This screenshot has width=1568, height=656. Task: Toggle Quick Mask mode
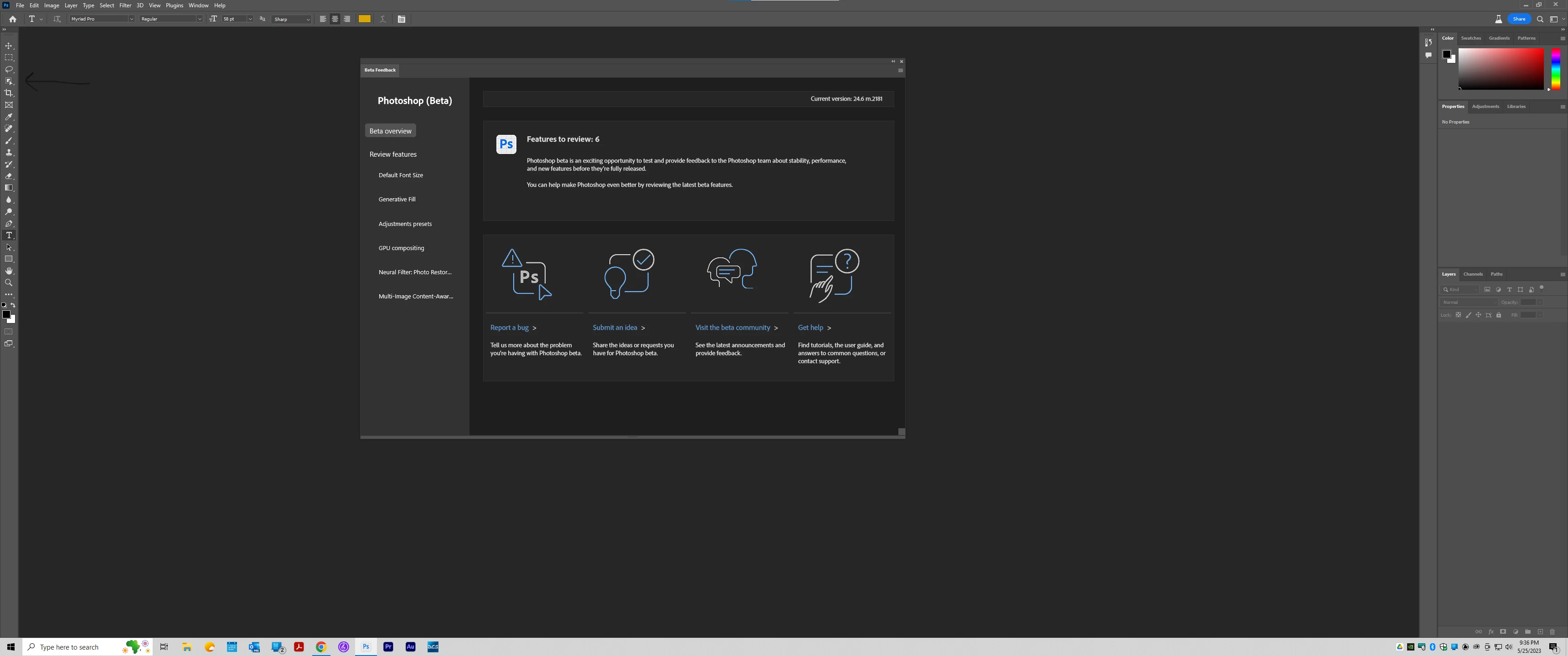(9, 332)
